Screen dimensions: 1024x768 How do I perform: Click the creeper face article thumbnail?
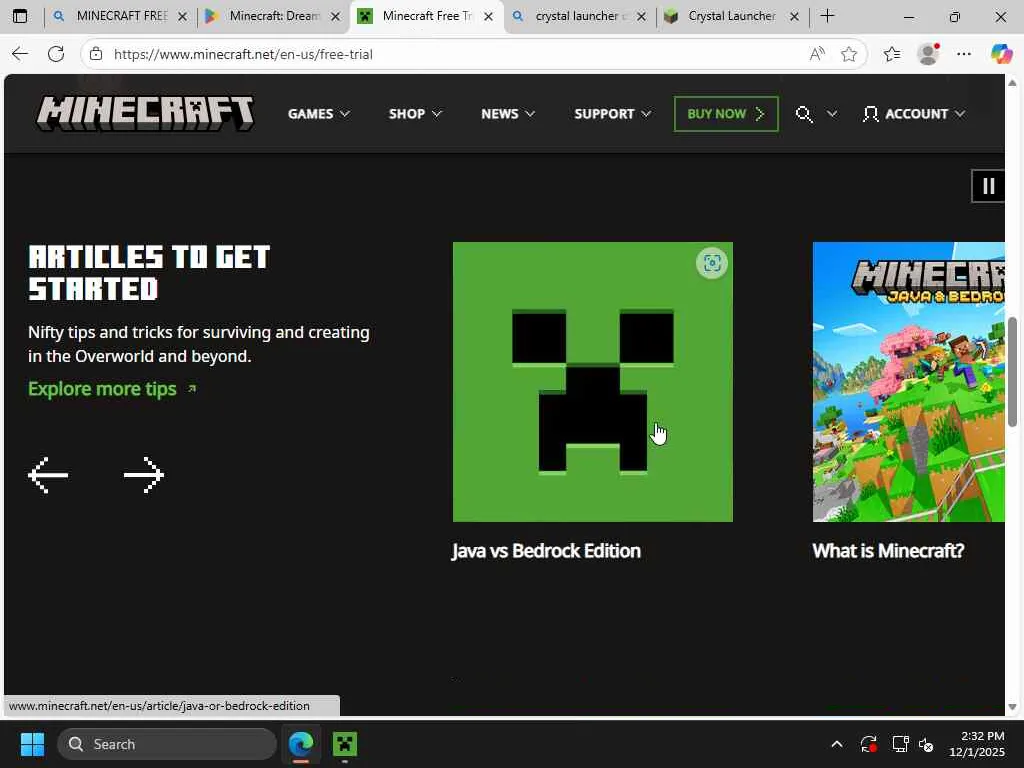[592, 382]
